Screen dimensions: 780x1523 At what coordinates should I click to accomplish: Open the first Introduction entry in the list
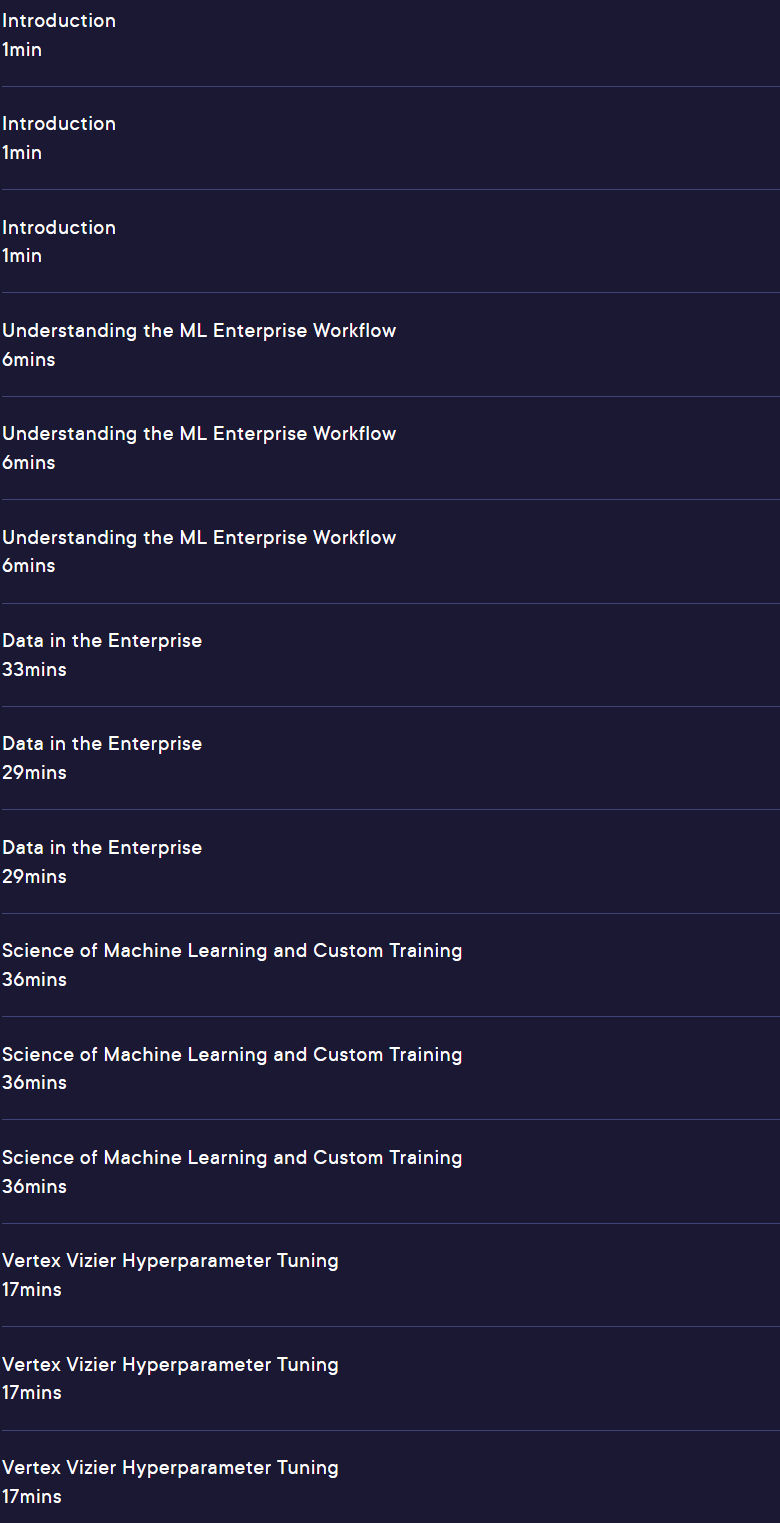tap(59, 21)
